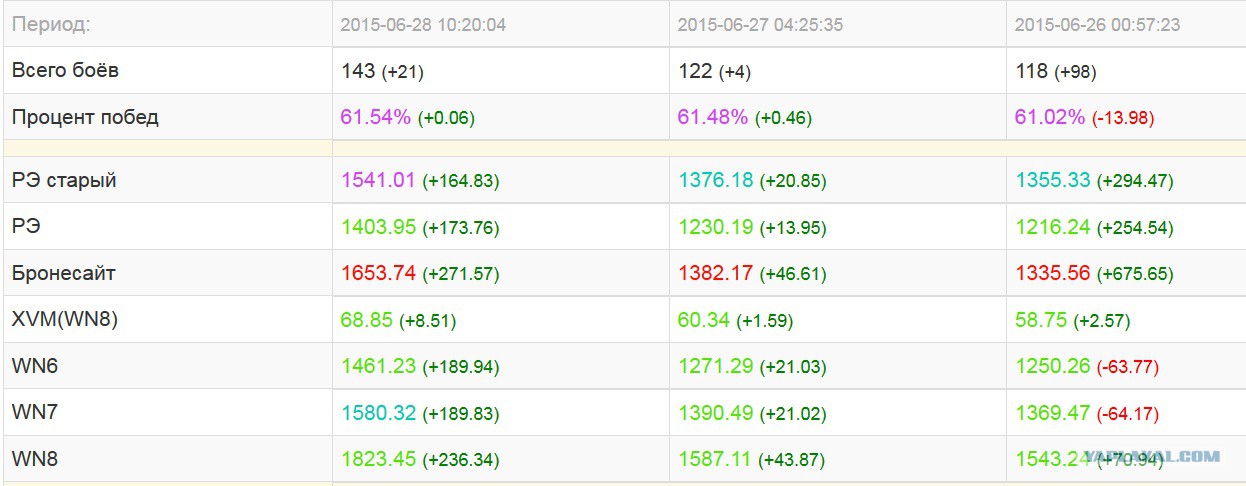Select the change value (+173.76)
The height and width of the screenshot is (486, 1246).
[x=461, y=228]
